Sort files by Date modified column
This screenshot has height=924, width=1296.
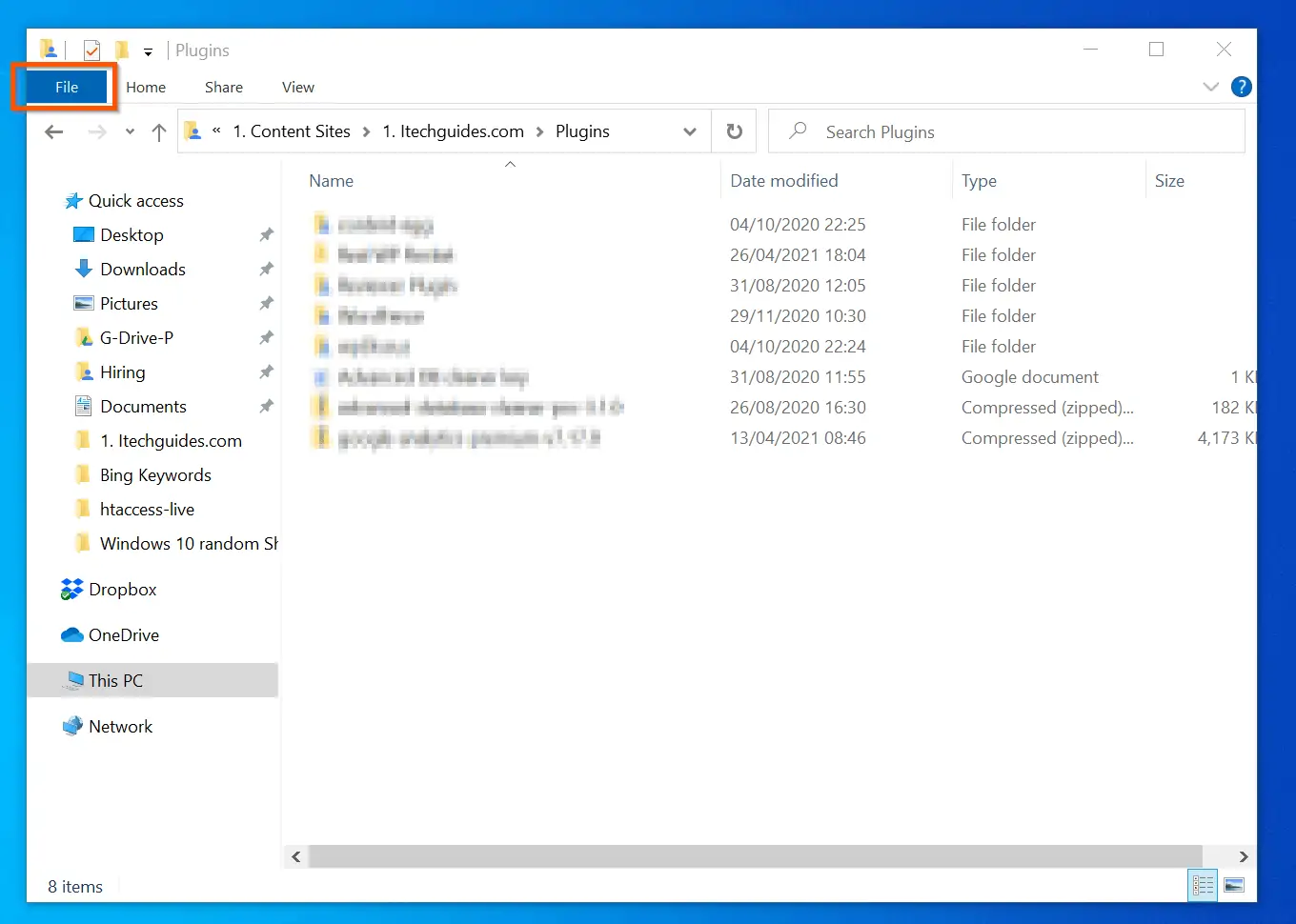pos(784,181)
